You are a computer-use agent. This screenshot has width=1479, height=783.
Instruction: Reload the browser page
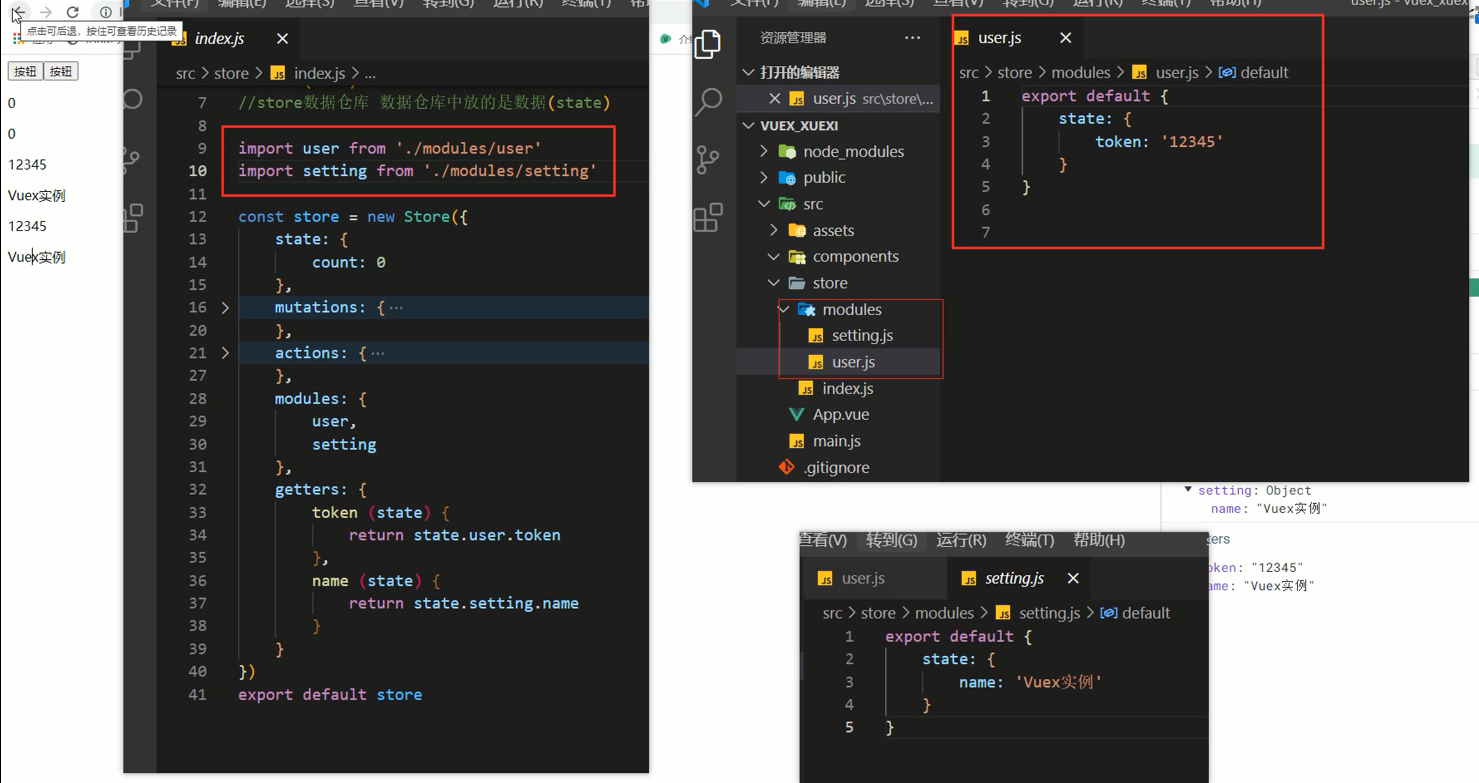pos(73,12)
